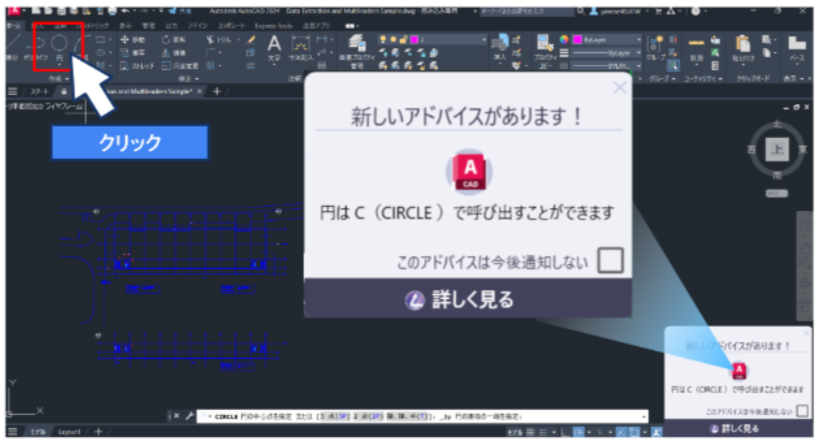The height and width of the screenshot is (445, 821).
Task: Toggle snap mode in the status bar
Action: click(x=543, y=432)
